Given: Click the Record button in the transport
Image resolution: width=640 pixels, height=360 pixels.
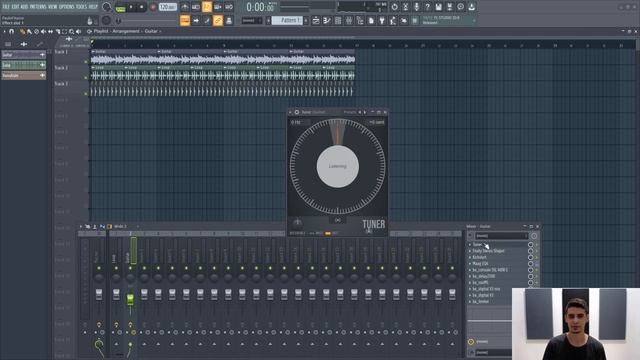Looking at the screenshot, I should click(153, 7).
